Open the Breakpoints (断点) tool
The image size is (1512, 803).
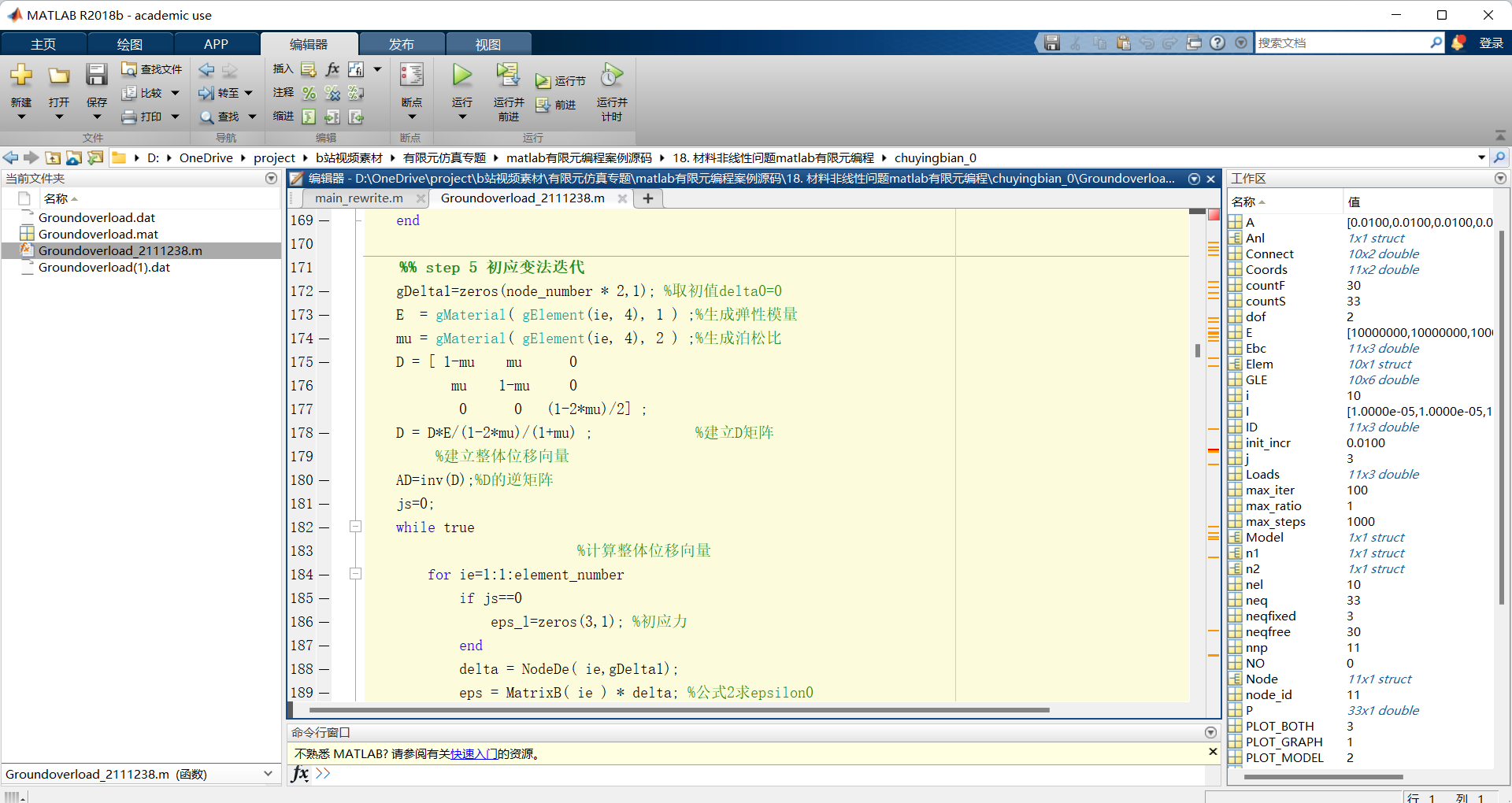pos(411,76)
